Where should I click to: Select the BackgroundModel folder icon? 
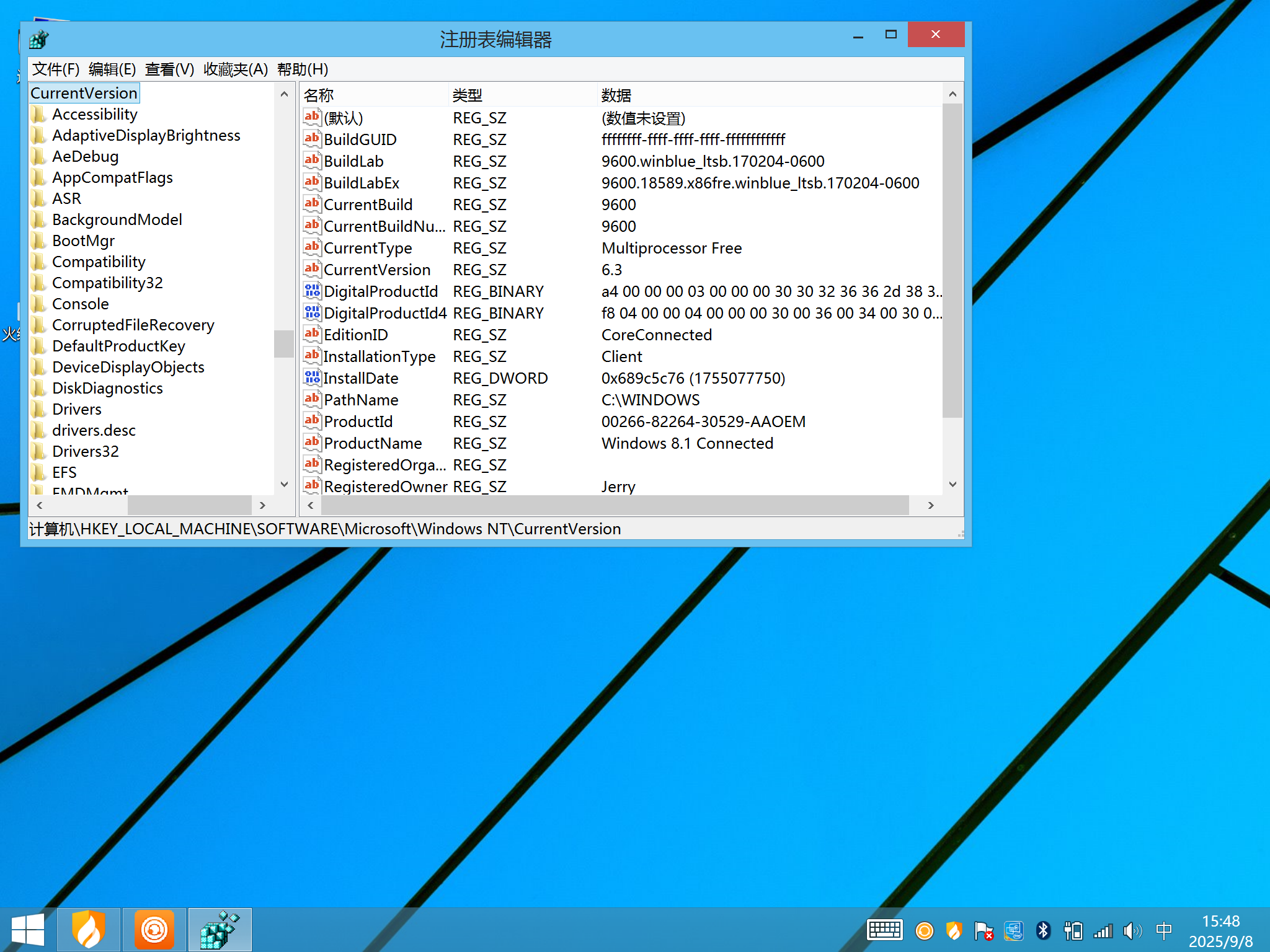coord(39,220)
